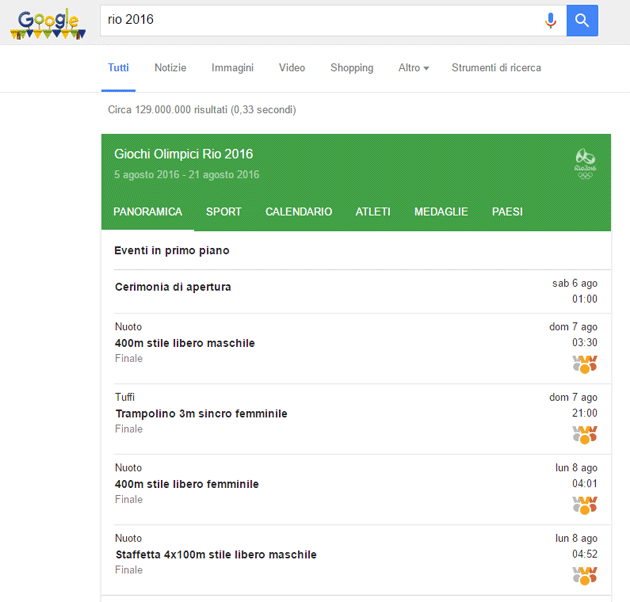Click the Rio 2016 Olympic rings logo

click(x=585, y=162)
